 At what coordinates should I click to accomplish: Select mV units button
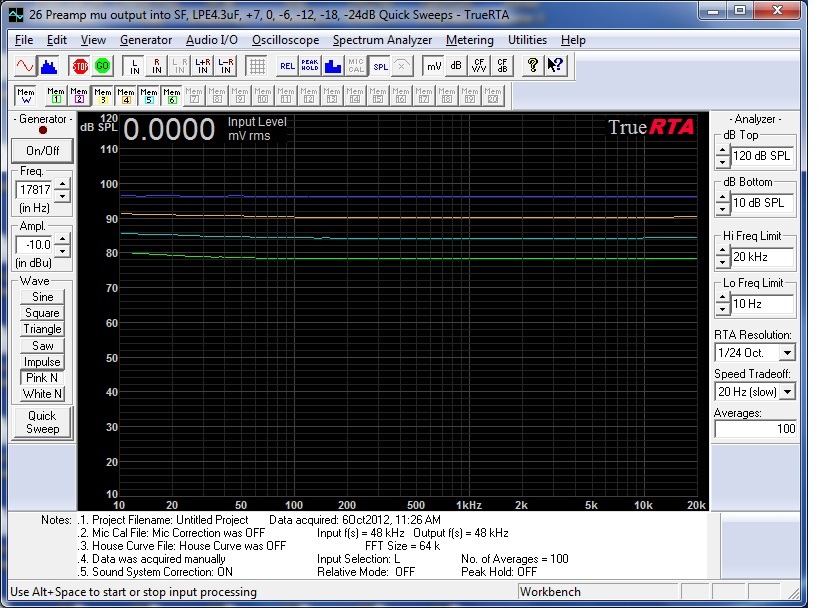[434, 66]
